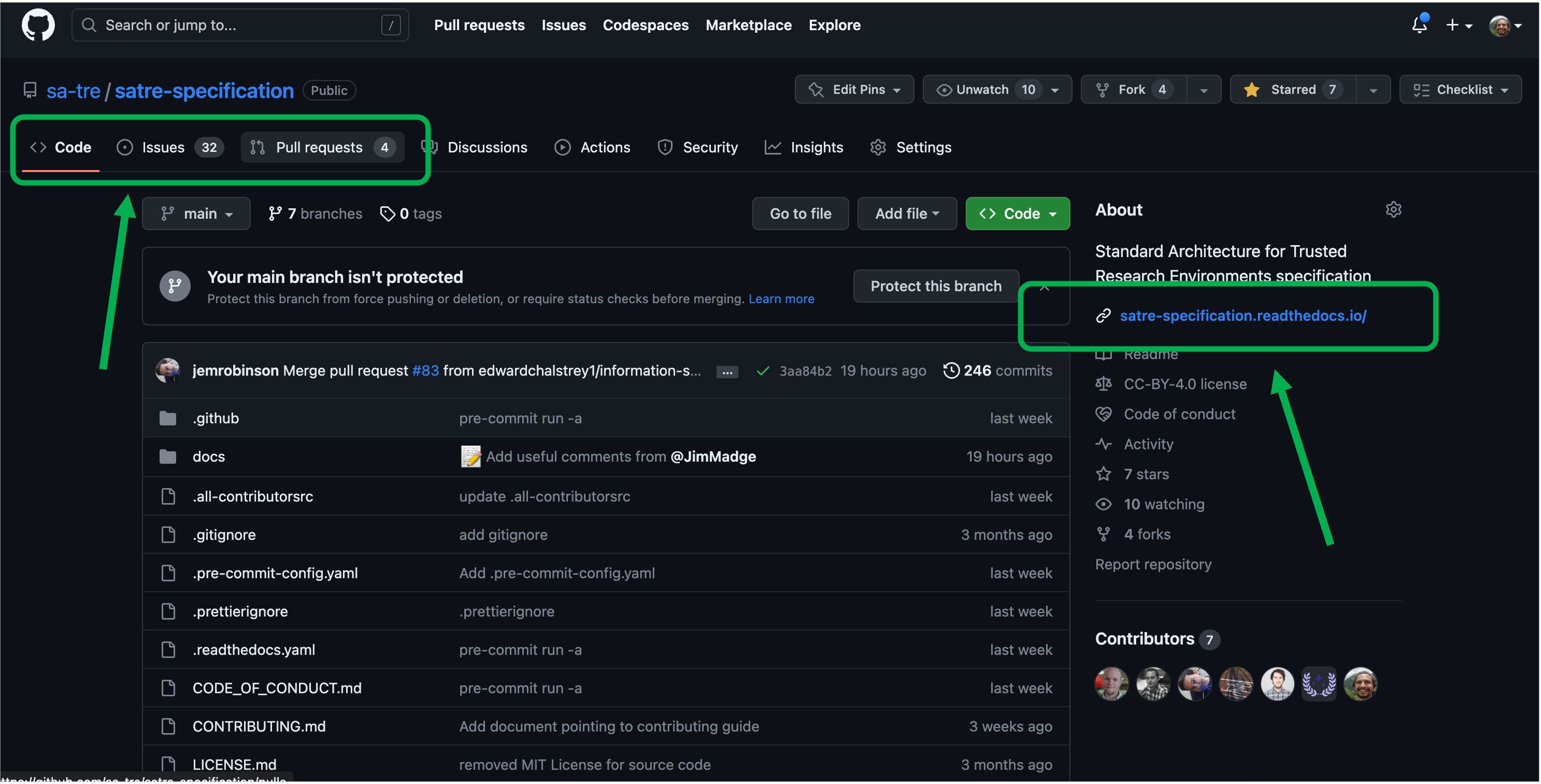Open the green Code clone dropdown

[x=1018, y=213]
